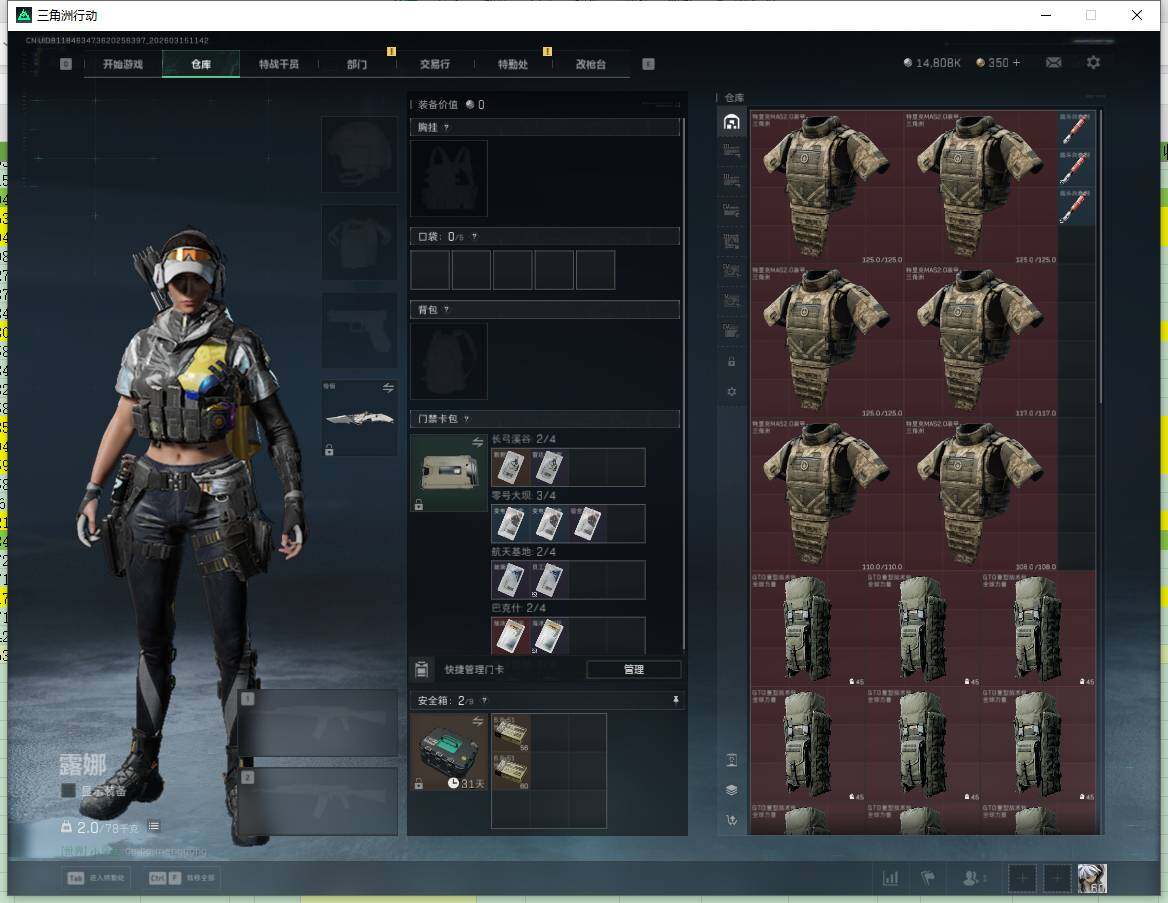
Task: Open weight details list icon beside 2.0/78
Action: click(153, 826)
